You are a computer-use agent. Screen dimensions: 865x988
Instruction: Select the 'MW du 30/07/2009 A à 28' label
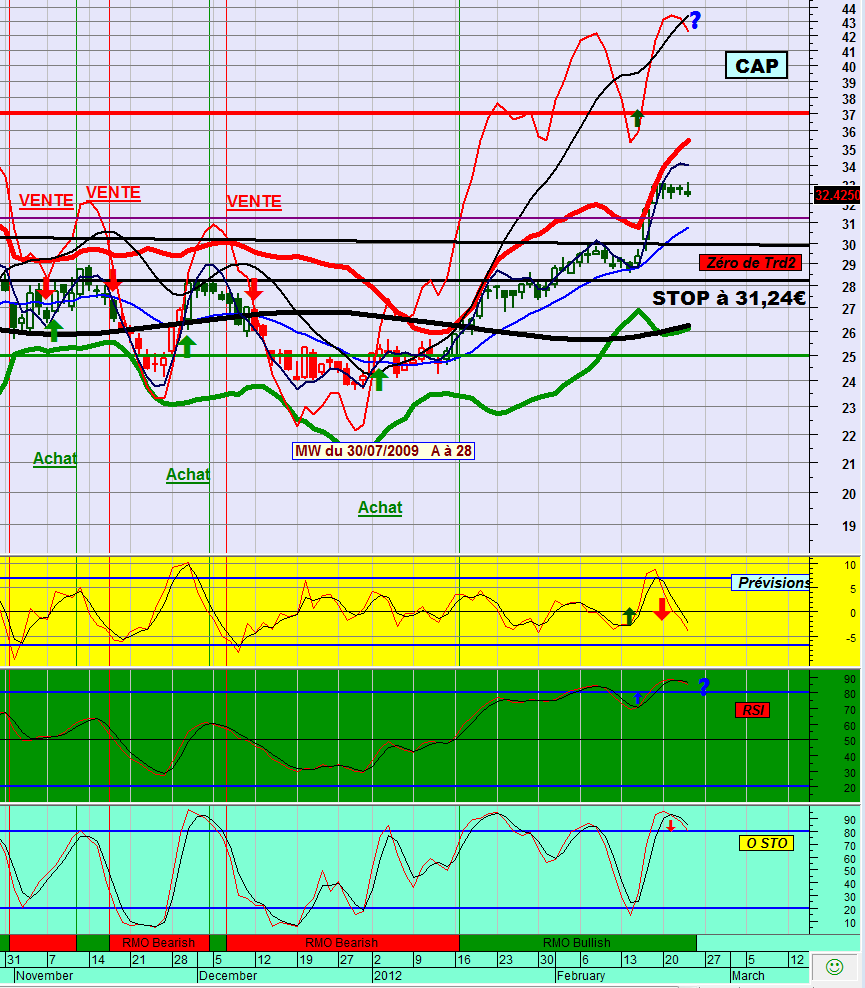pos(383,451)
